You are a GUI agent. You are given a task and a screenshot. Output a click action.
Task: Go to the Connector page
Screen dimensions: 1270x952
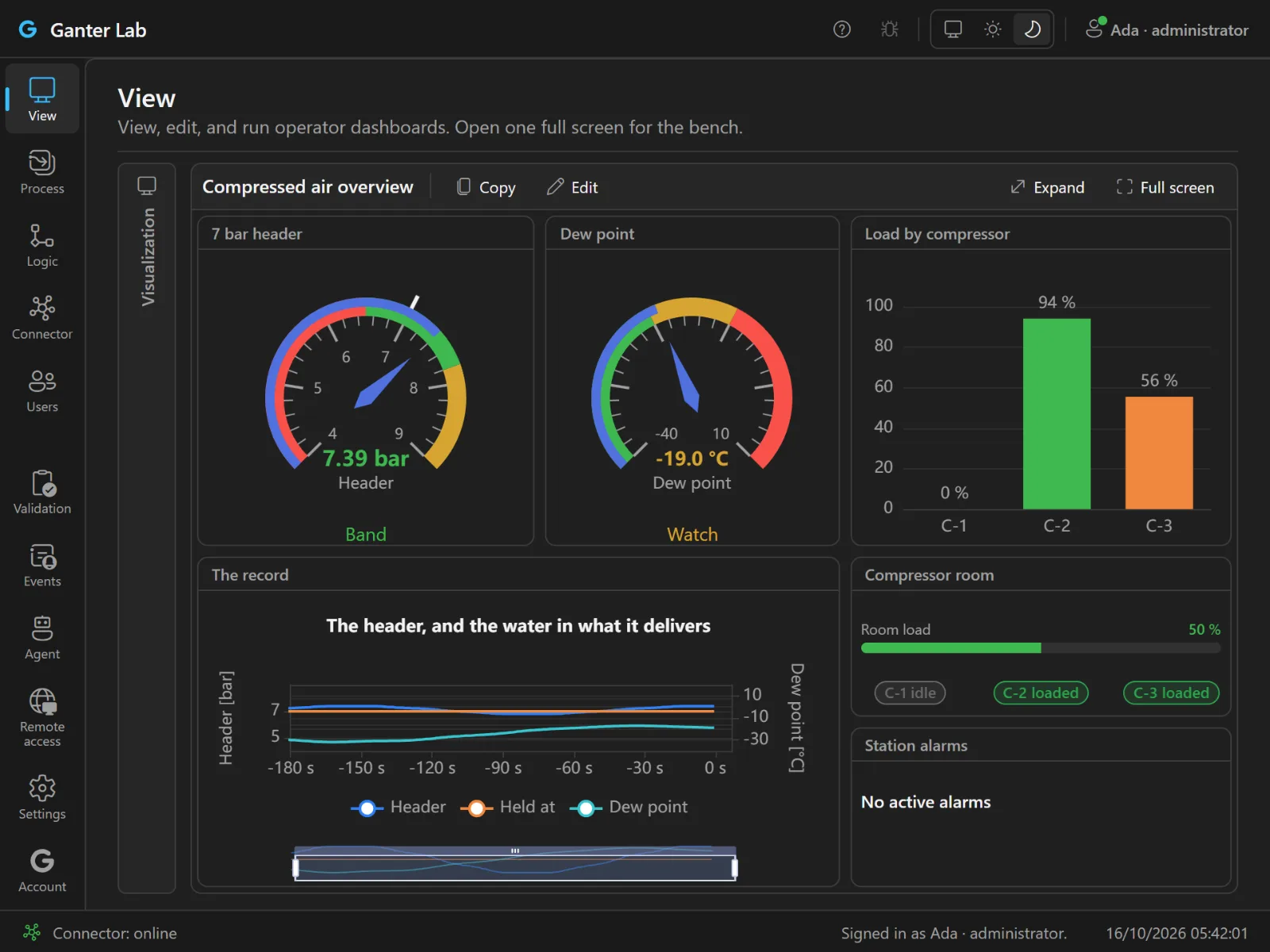click(42, 318)
